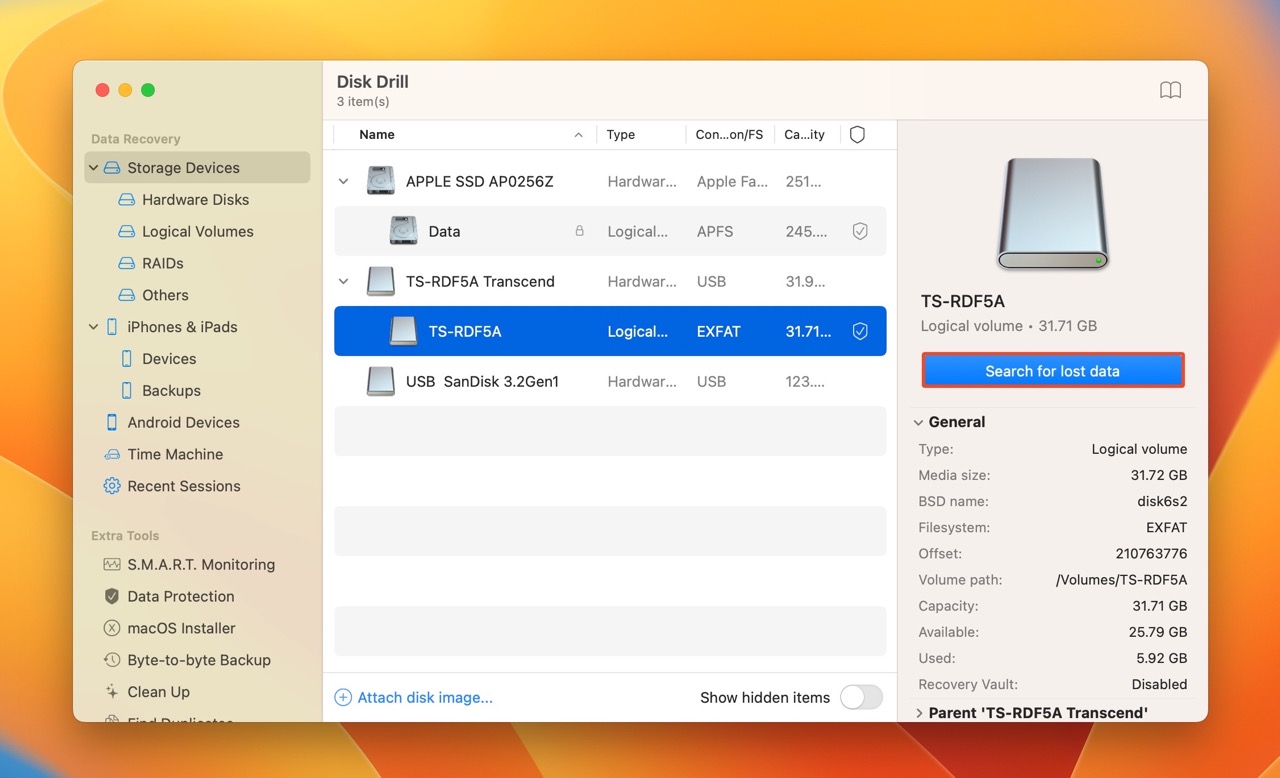
Task: Click the APFS cell in the Data row
Action: tap(715, 232)
